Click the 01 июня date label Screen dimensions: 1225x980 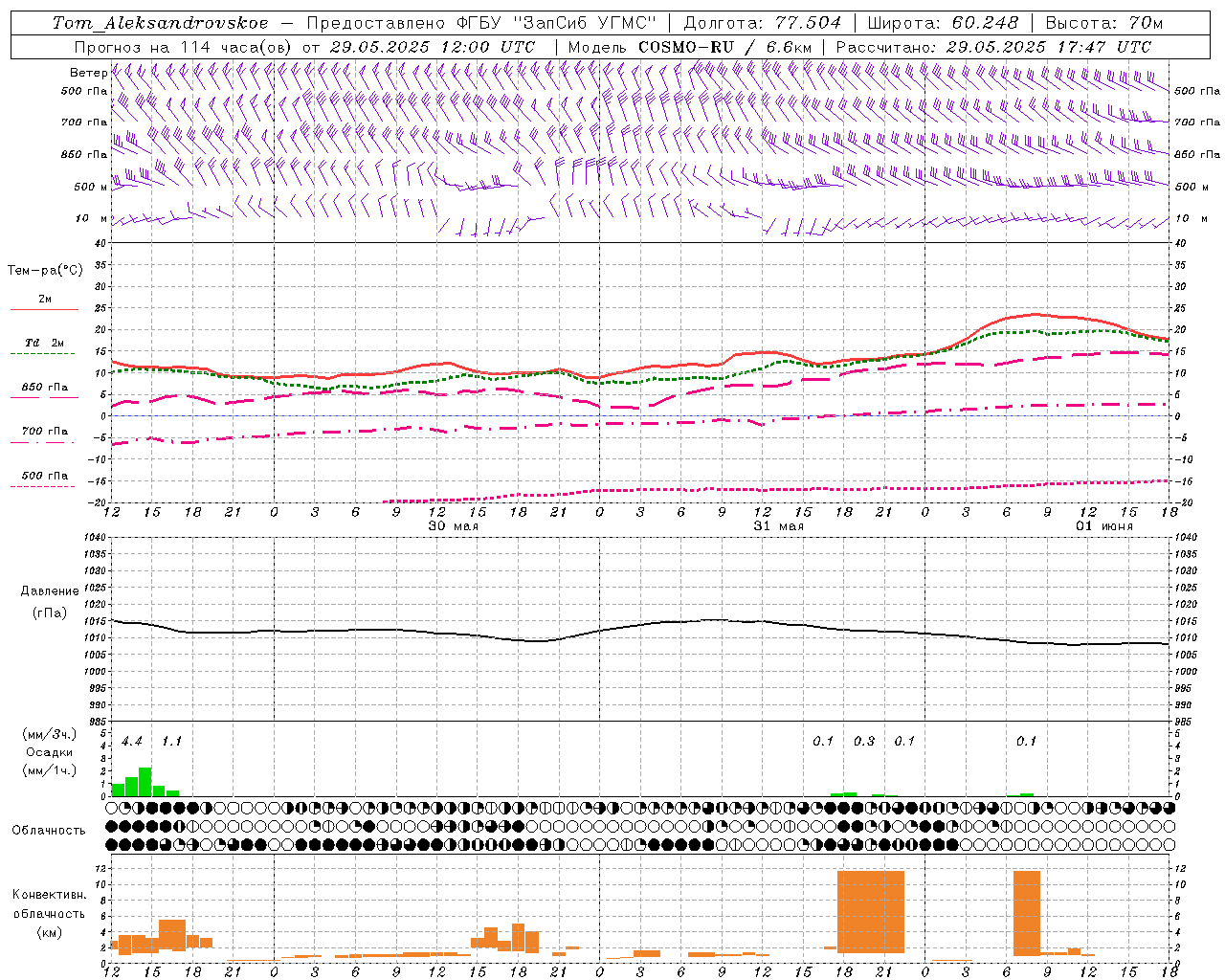click(x=1104, y=525)
